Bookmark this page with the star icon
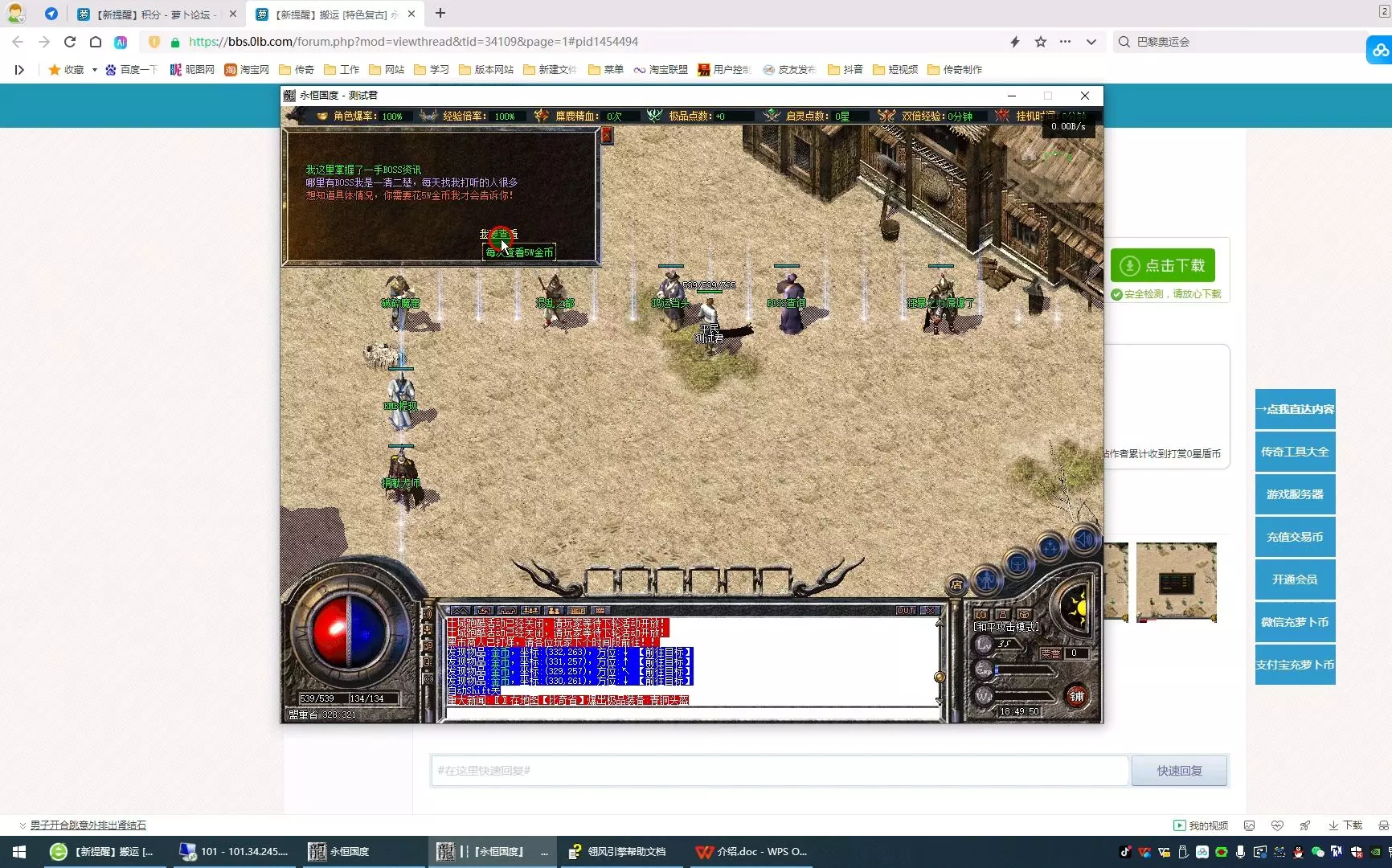1392x868 pixels. click(1041, 42)
